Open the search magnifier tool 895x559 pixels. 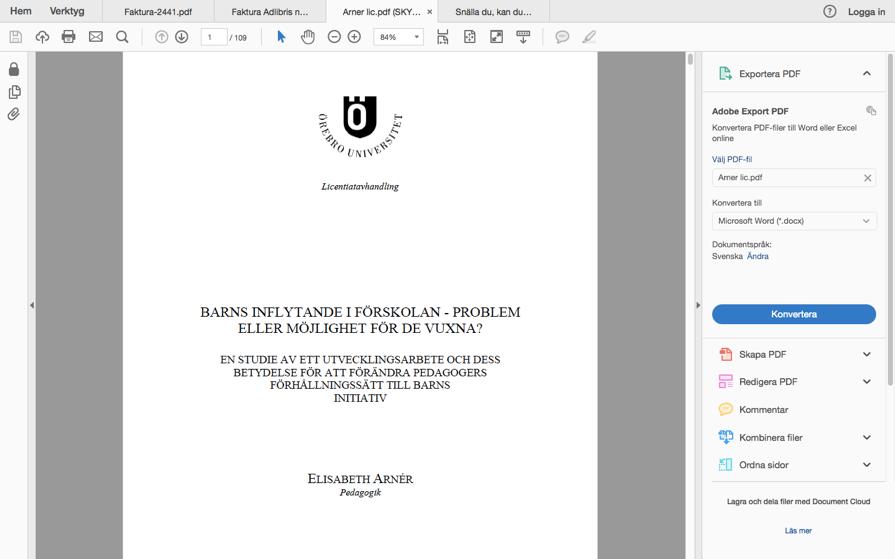pyautogui.click(x=122, y=37)
